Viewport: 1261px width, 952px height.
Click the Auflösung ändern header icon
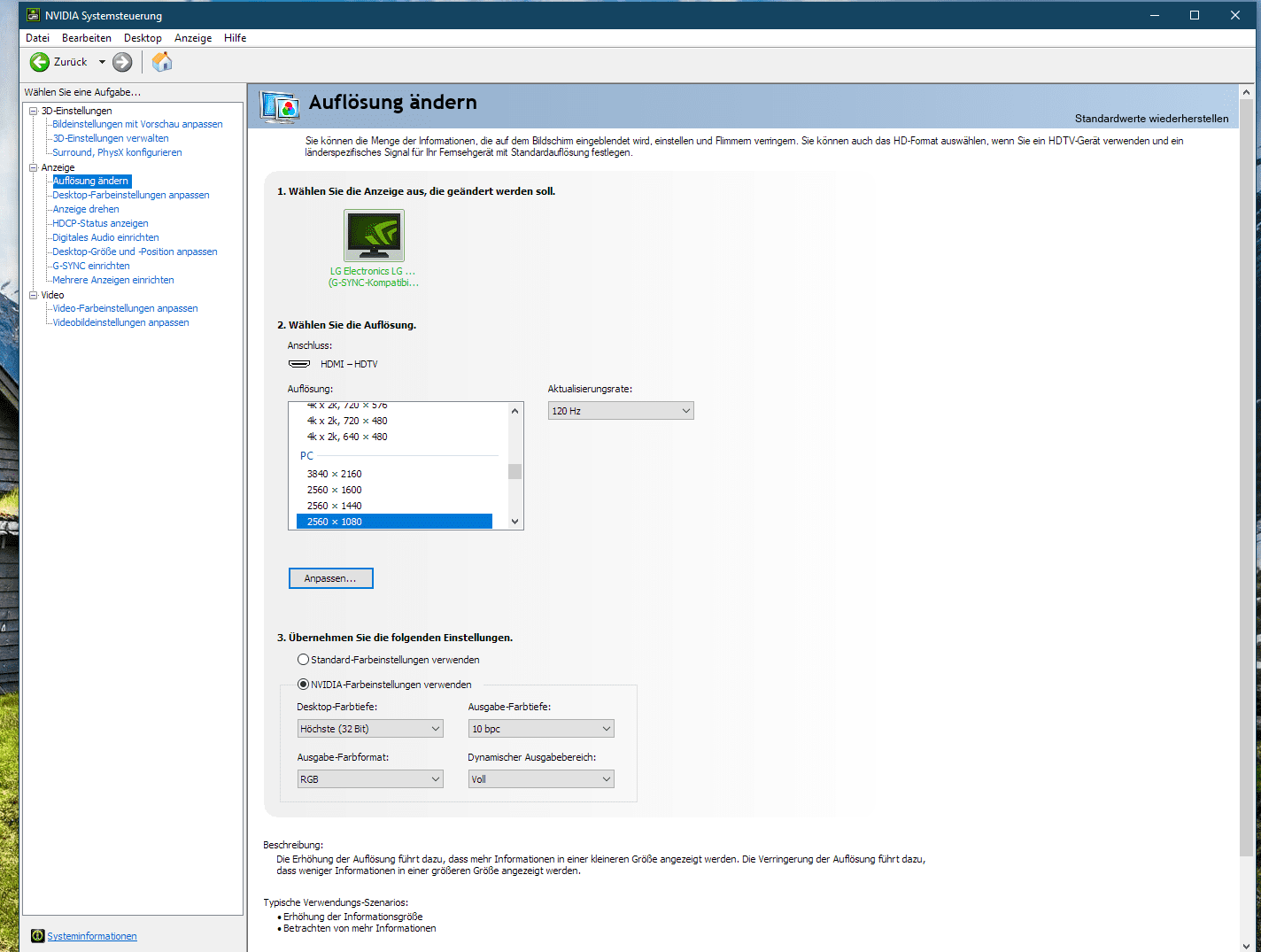pyautogui.click(x=280, y=106)
